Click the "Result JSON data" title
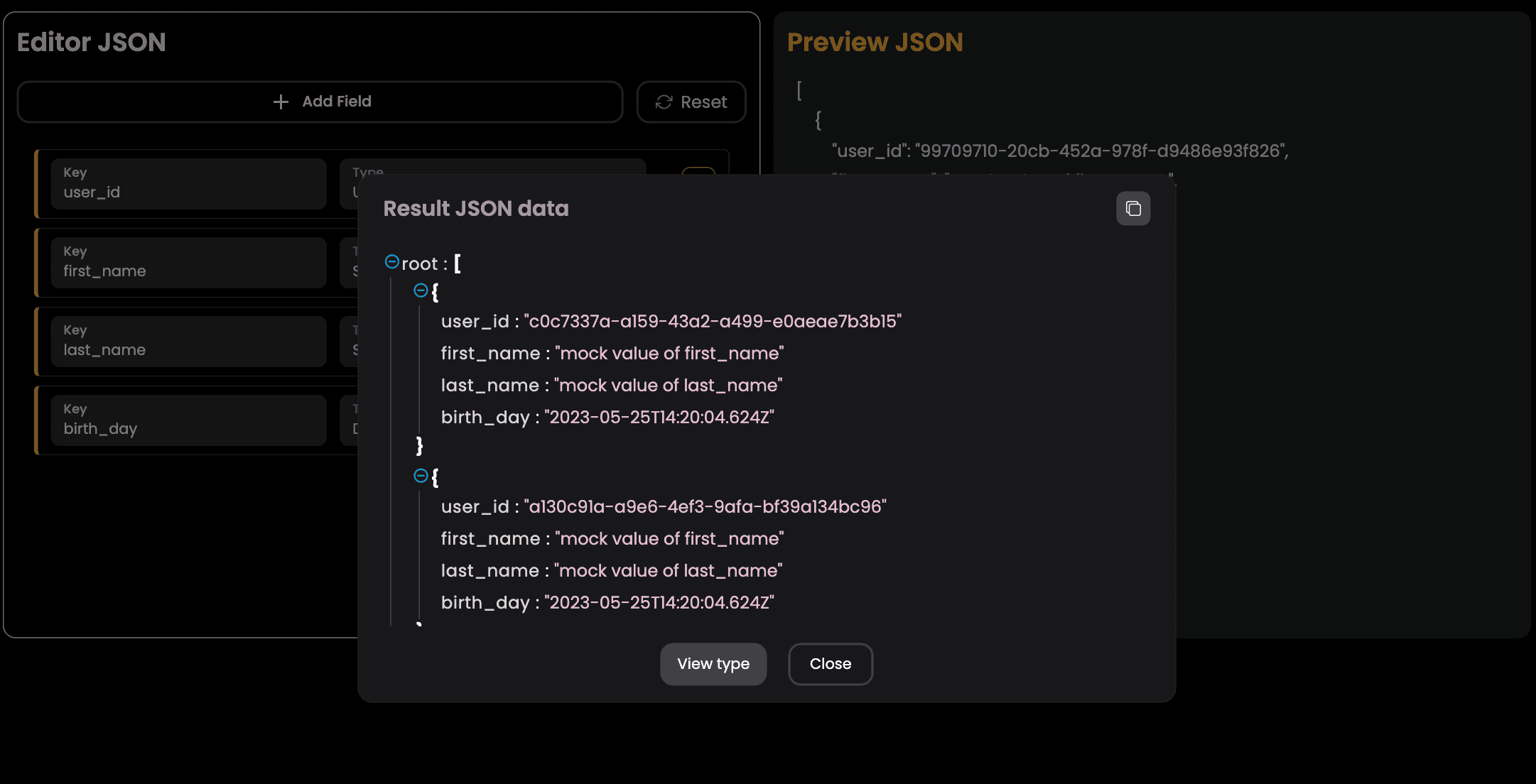 [476, 209]
